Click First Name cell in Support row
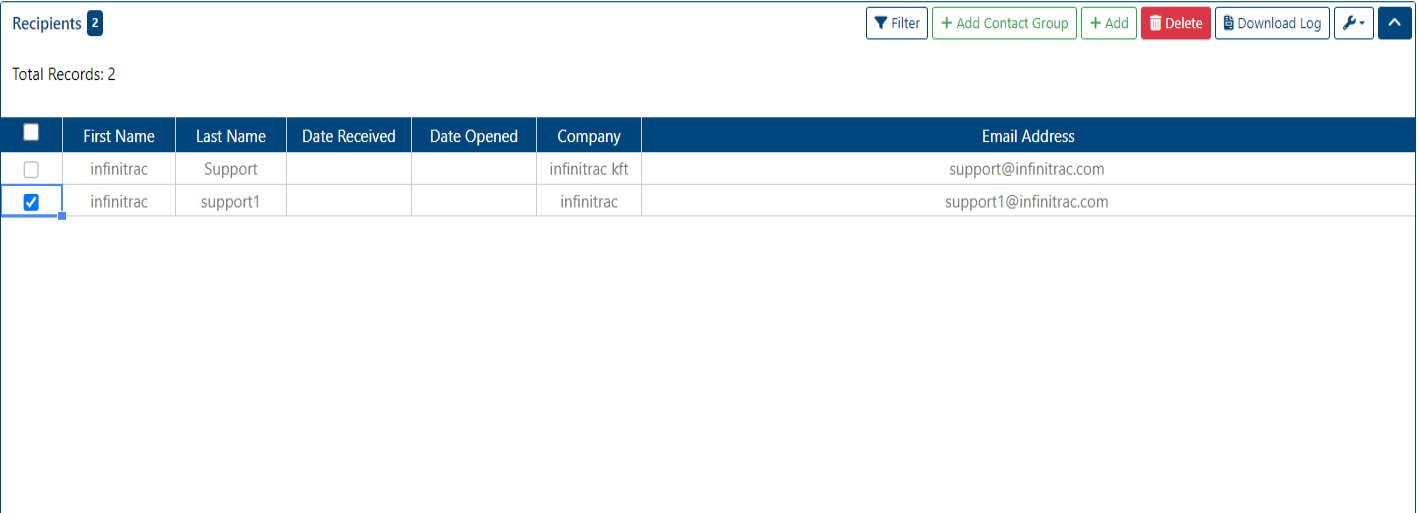The height and width of the screenshot is (513, 1418). click(119, 169)
